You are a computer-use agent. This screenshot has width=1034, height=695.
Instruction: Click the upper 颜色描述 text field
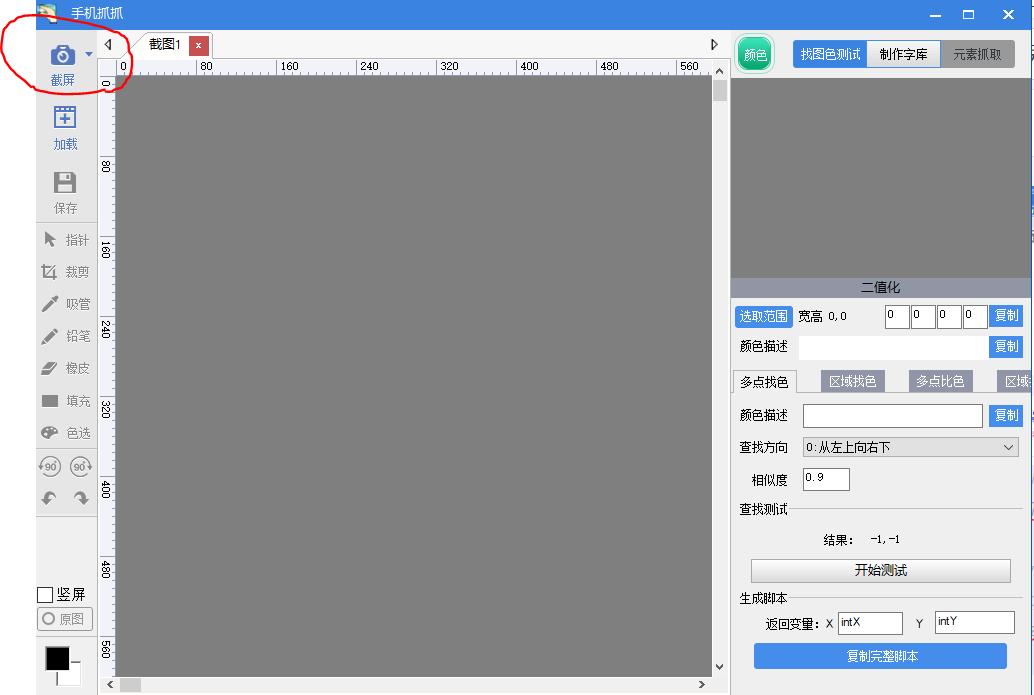894,347
